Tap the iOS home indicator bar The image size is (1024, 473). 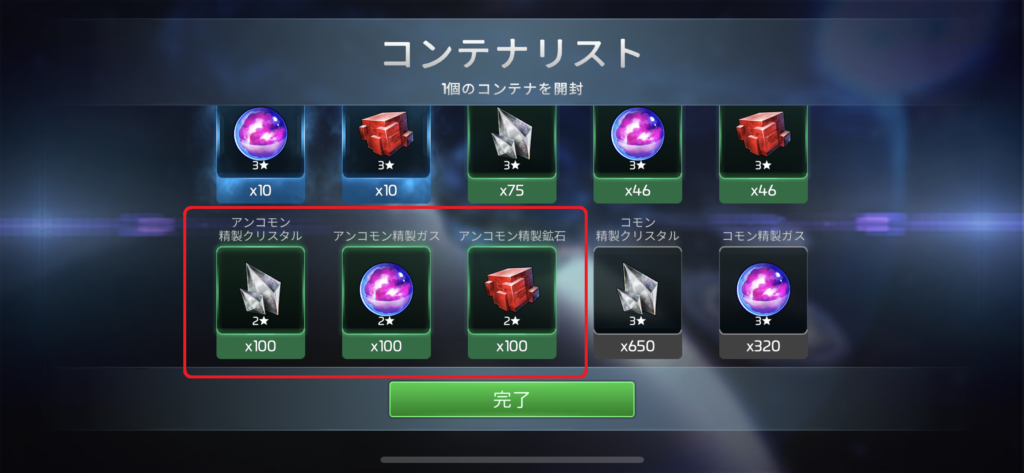512,460
